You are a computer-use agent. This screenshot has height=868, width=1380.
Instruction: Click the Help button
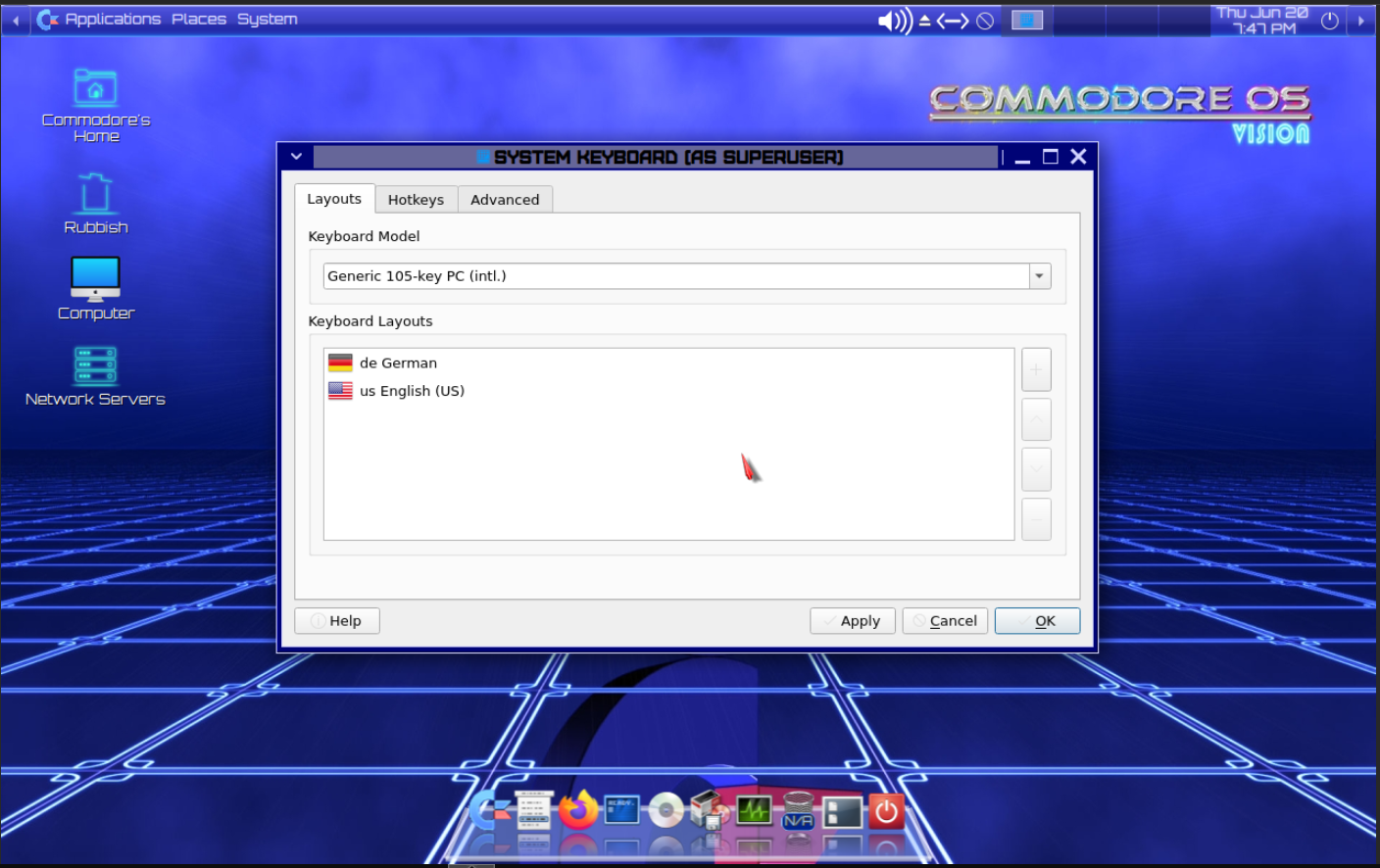point(336,621)
